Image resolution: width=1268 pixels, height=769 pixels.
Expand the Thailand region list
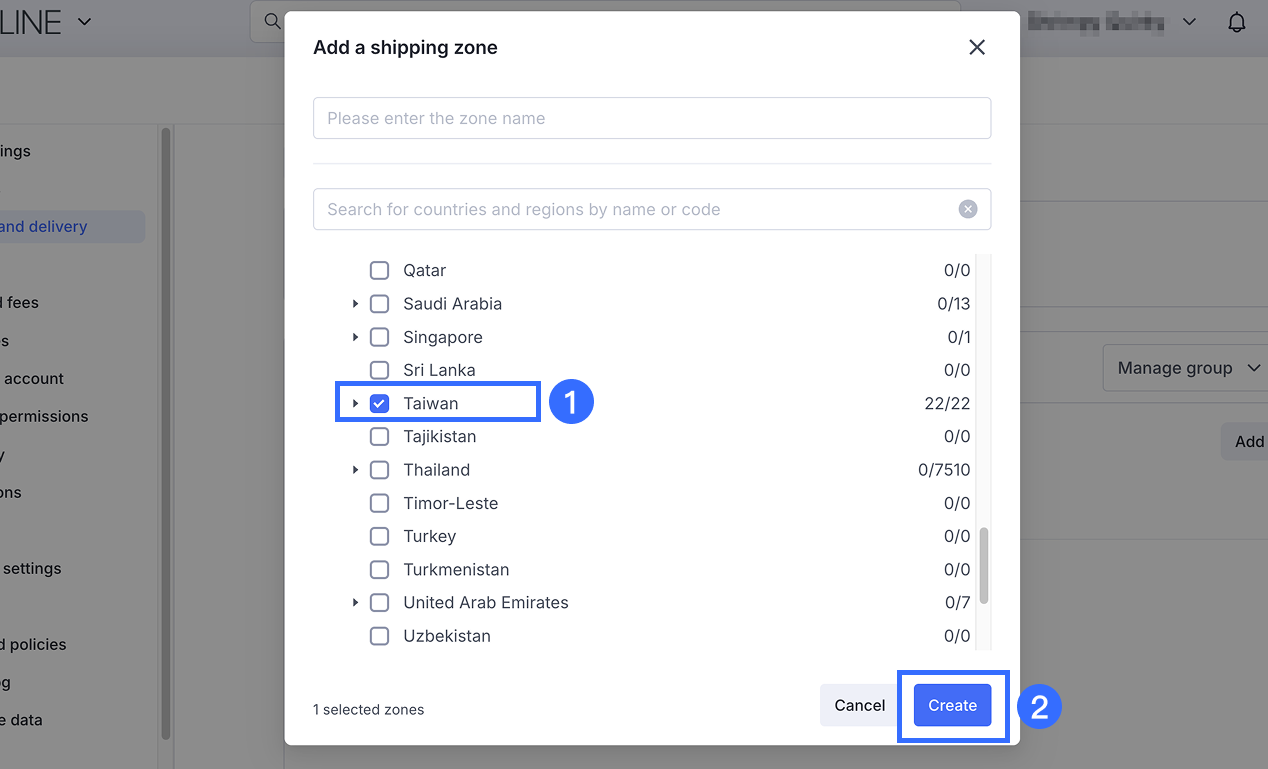[355, 470]
